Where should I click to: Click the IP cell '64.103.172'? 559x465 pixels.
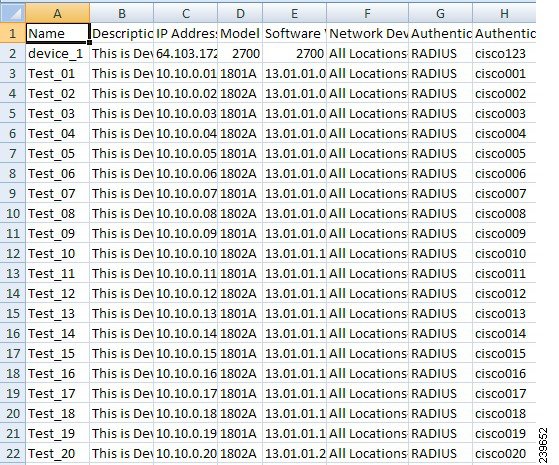tap(185, 53)
